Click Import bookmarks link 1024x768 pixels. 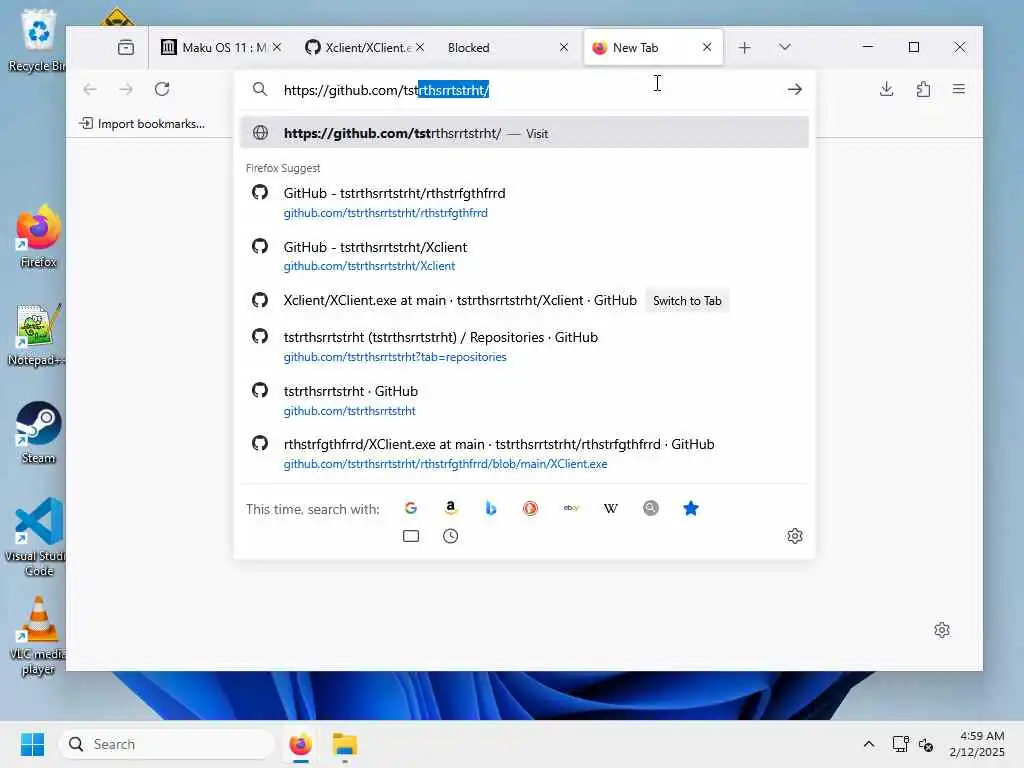pyautogui.click(x=142, y=124)
